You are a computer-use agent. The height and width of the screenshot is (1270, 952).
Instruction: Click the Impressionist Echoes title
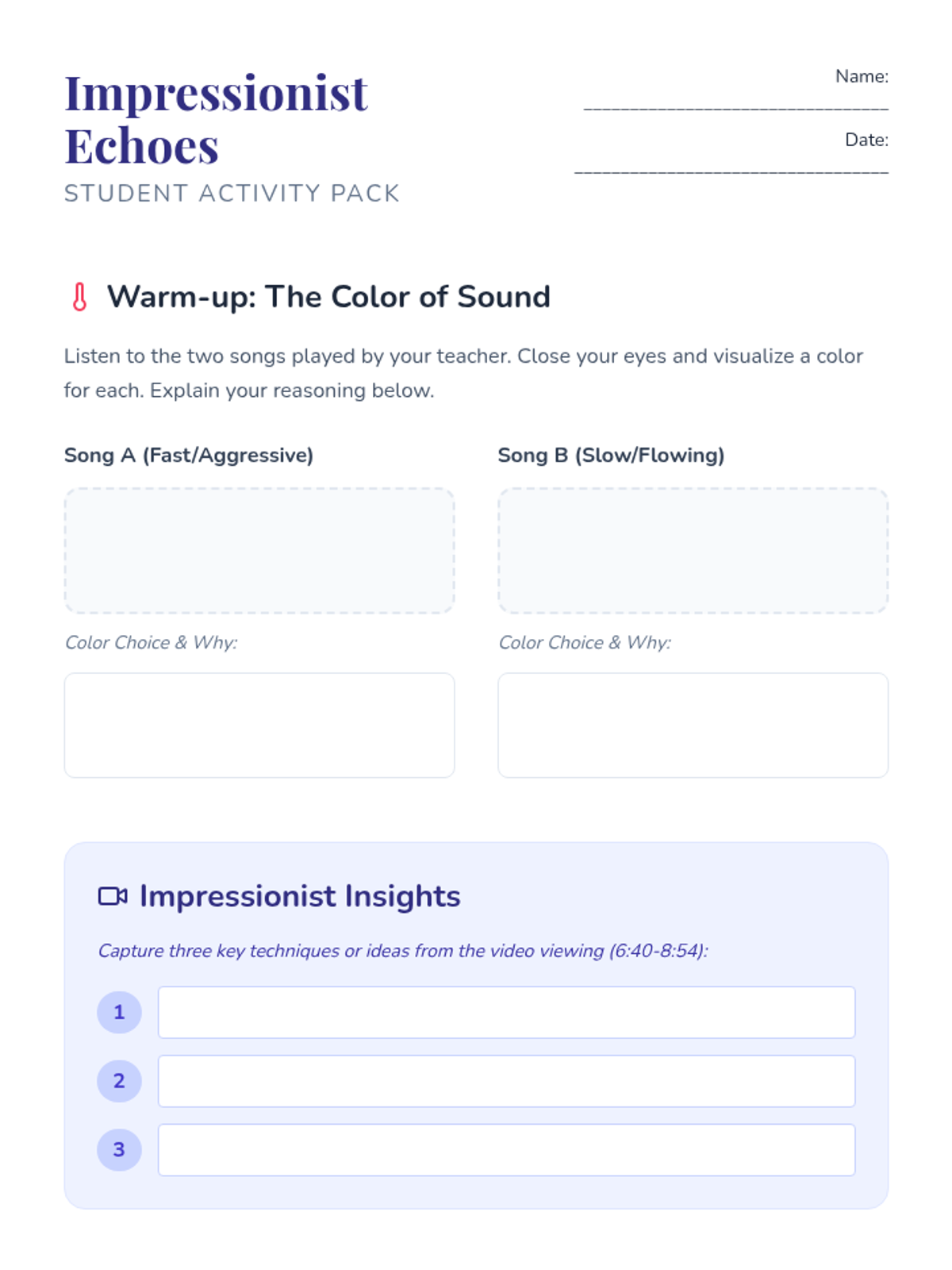tap(216, 119)
